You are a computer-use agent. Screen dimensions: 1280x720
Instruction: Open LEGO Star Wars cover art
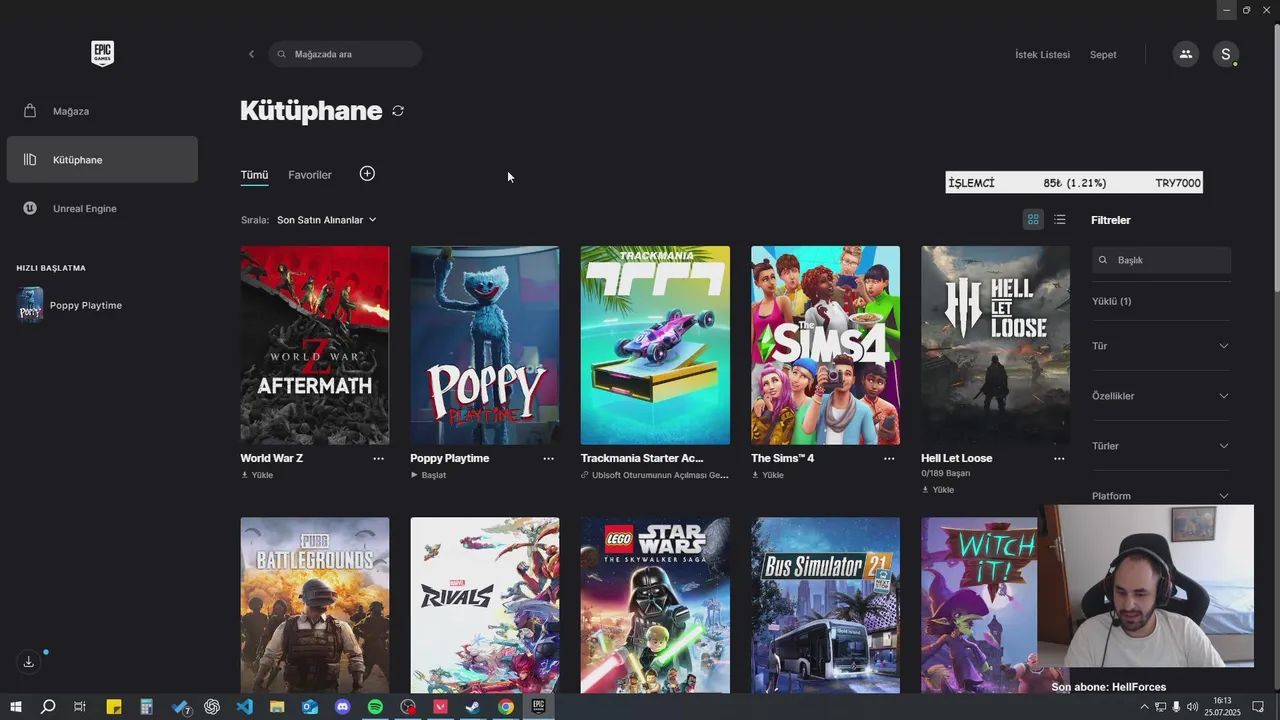pyautogui.click(x=655, y=605)
